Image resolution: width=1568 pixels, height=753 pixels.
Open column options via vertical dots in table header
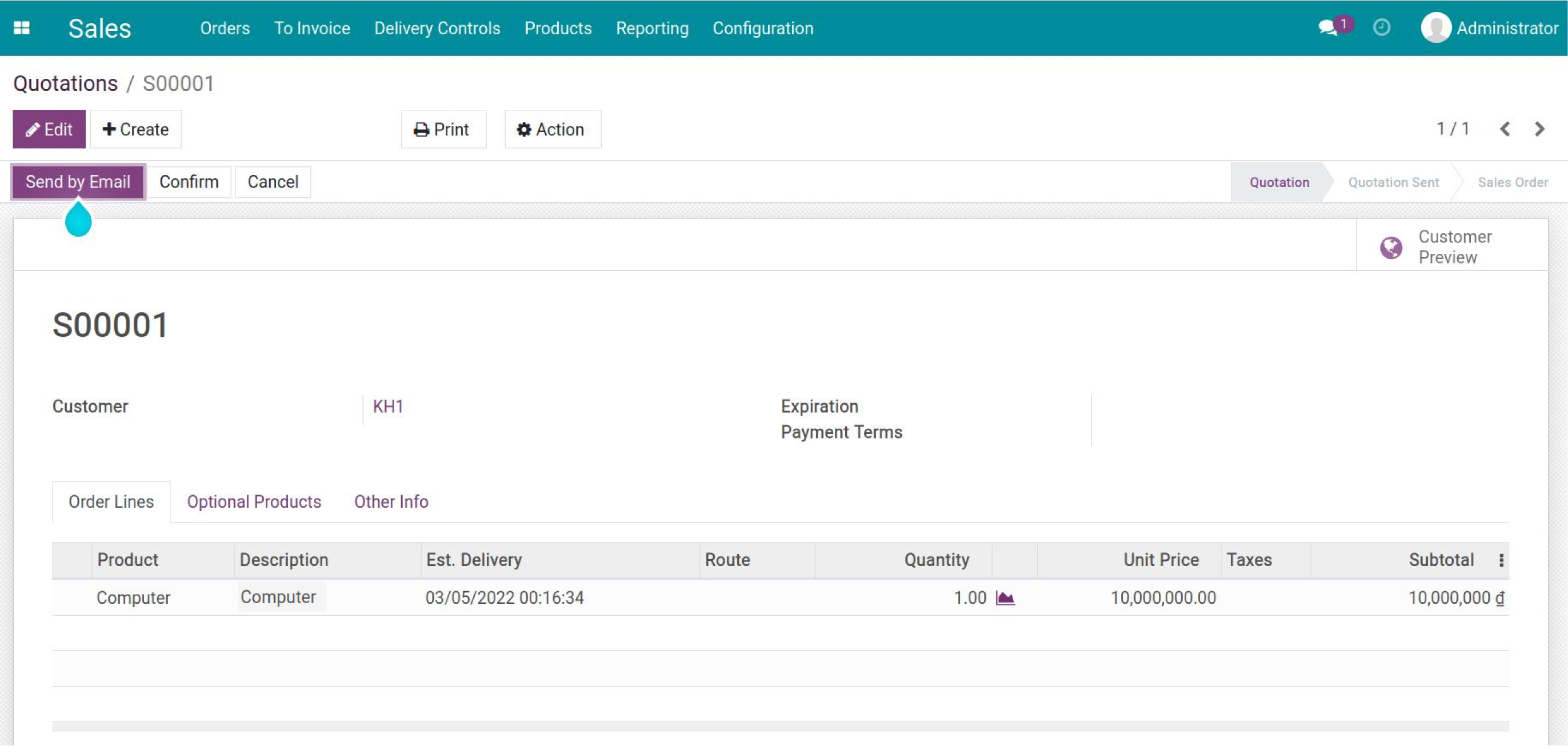point(1501,559)
